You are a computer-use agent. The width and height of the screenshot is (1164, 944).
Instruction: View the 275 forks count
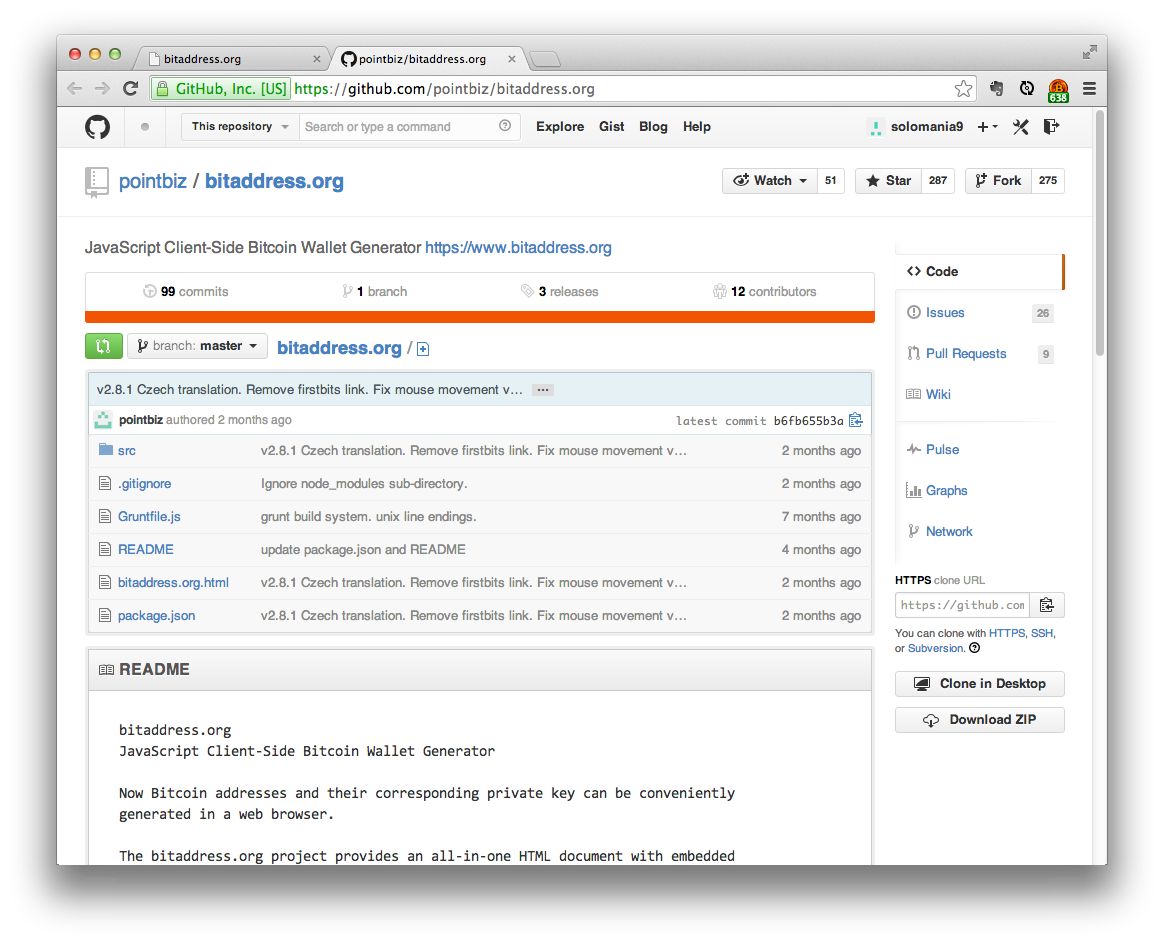1047,180
